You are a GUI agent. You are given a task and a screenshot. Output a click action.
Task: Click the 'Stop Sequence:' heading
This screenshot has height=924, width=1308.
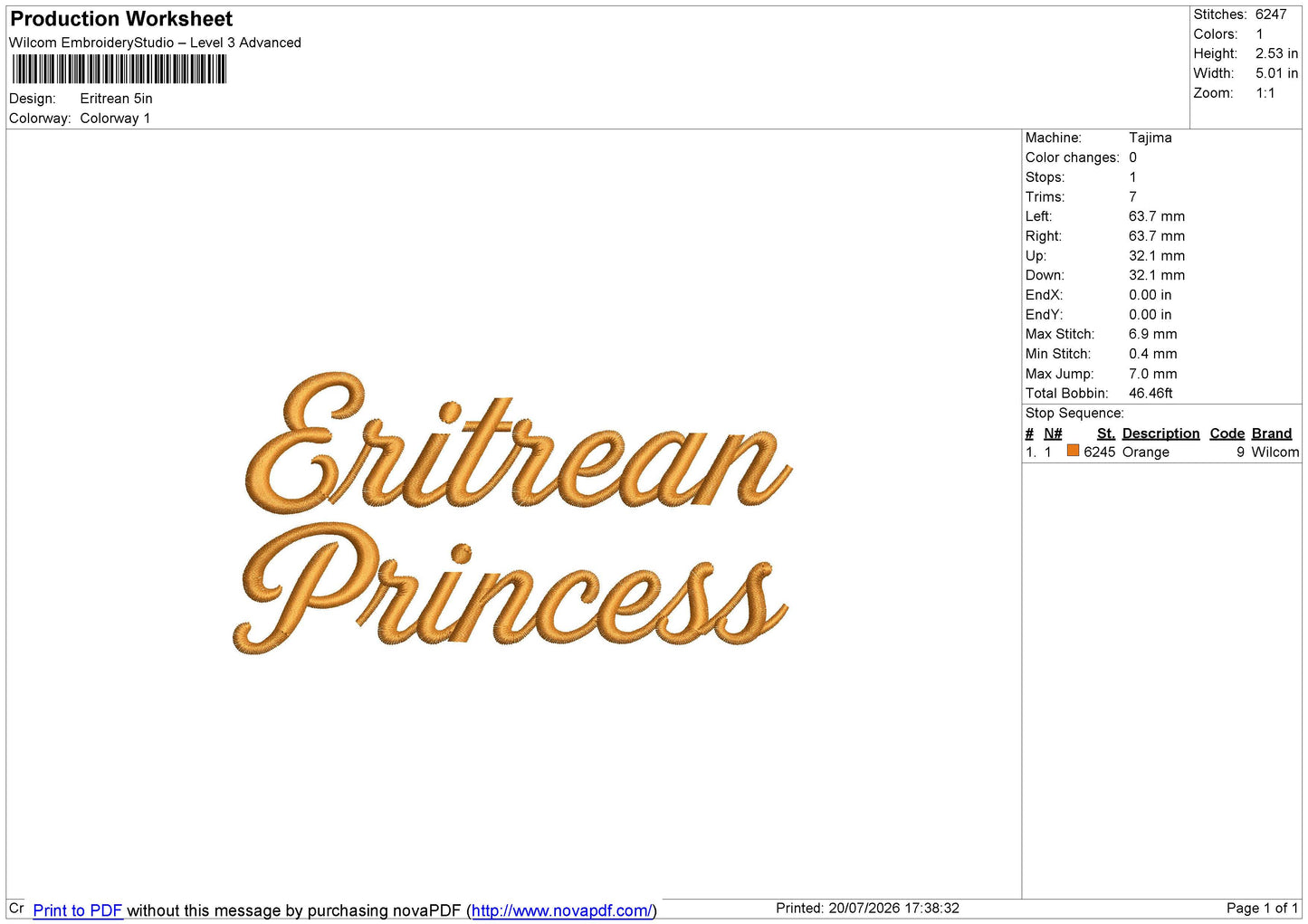click(x=1074, y=414)
